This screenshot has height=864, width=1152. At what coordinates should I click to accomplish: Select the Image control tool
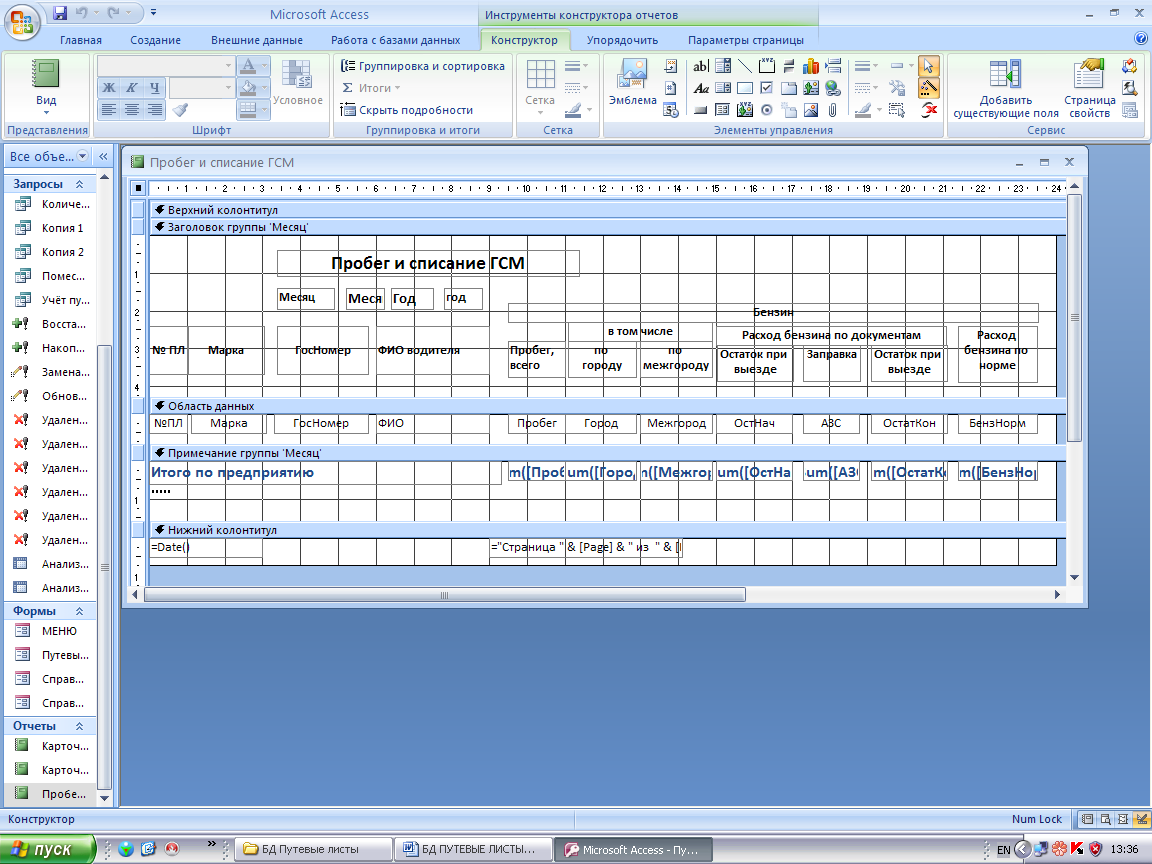click(x=810, y=110)
